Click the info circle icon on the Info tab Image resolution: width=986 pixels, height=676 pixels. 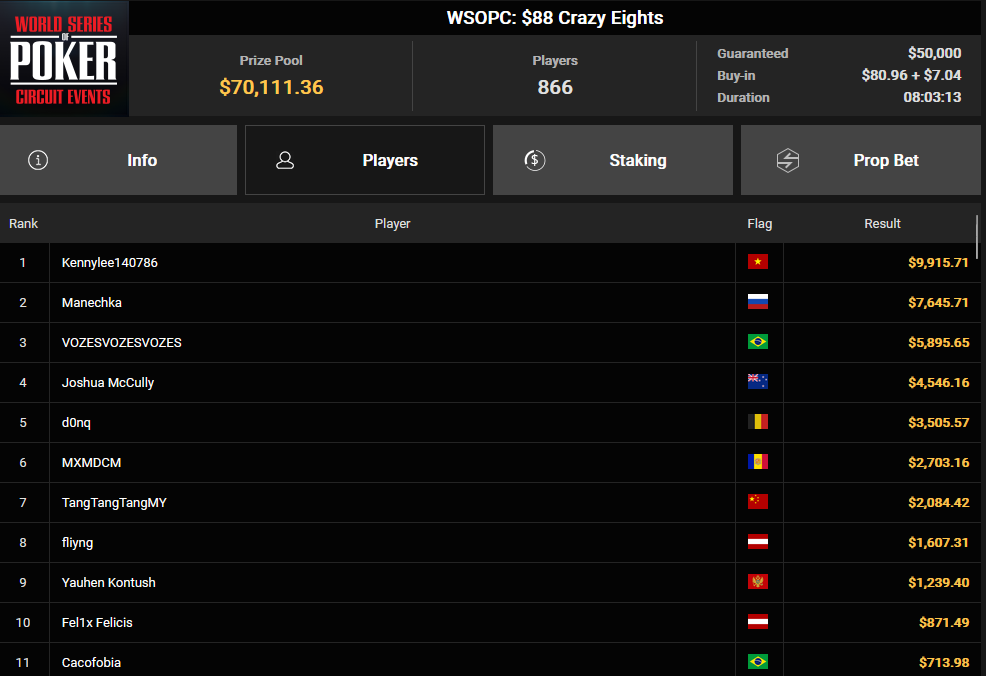[38, 159]
